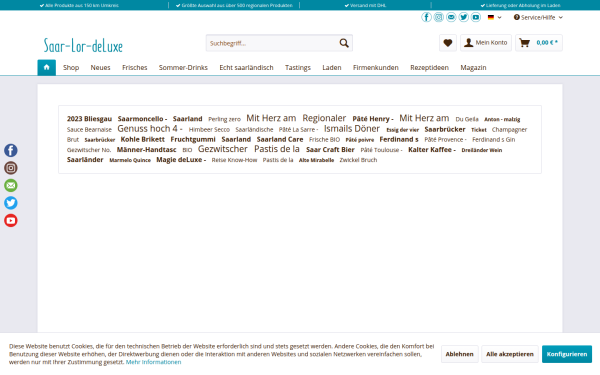
Task: Click the 'Ismails Döner' tag
Action: (x=352, y=129)
